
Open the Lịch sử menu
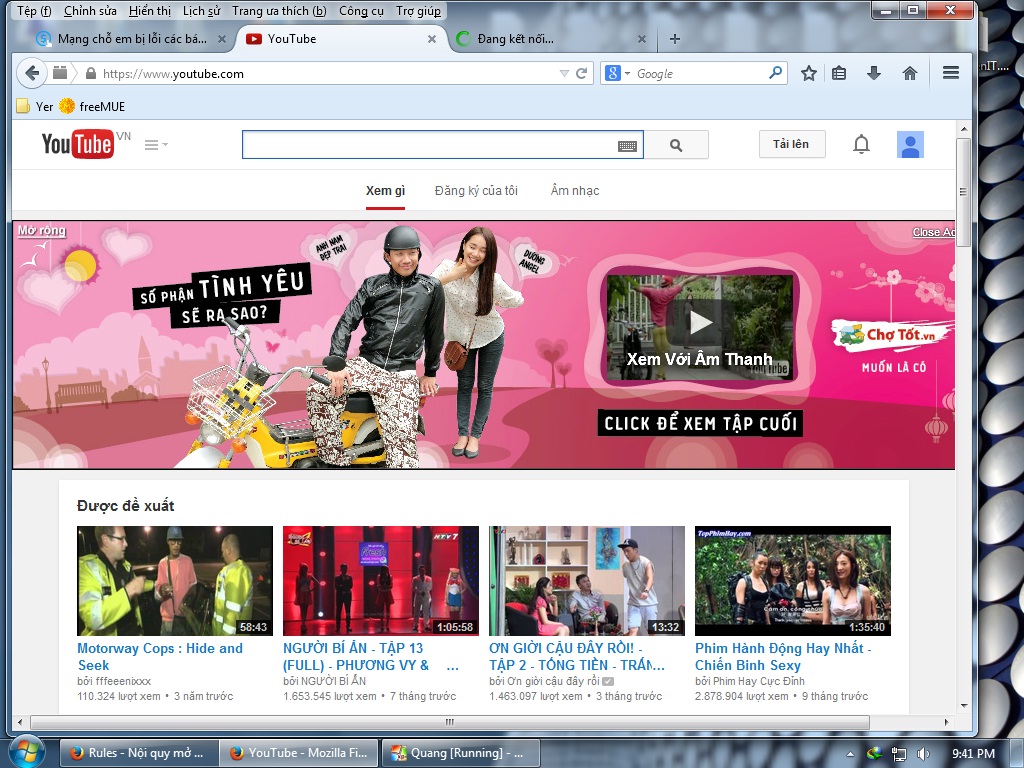coord(201,11)
